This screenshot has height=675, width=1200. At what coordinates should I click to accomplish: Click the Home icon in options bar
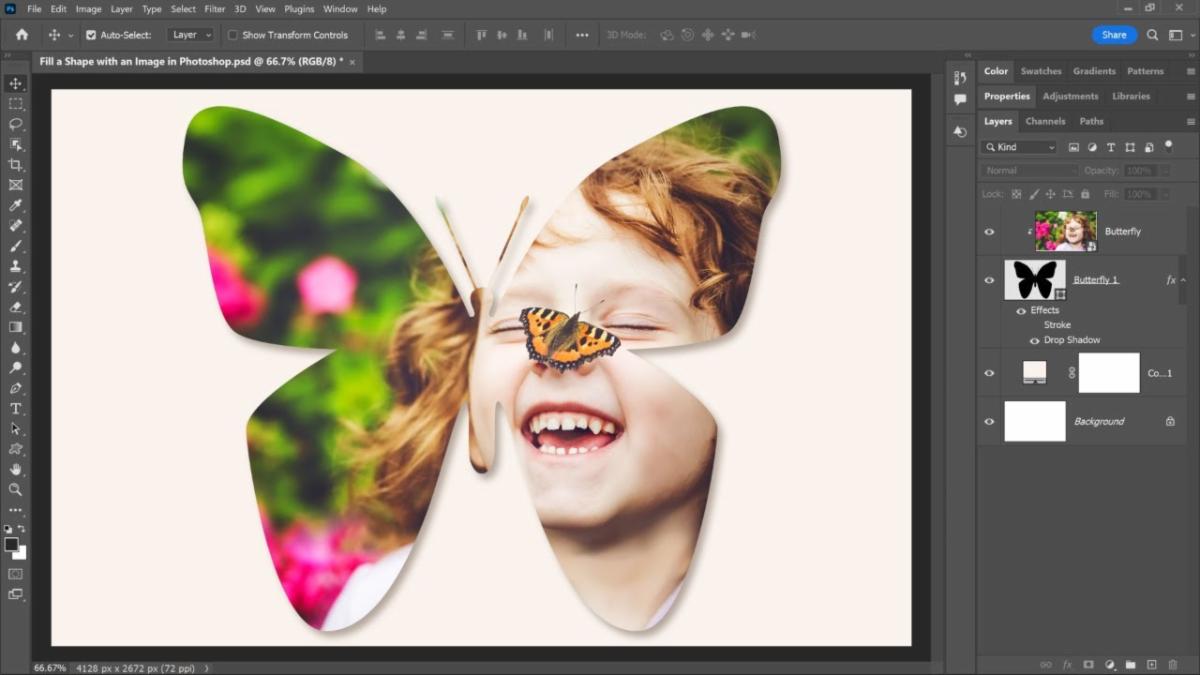pos(22,35)
